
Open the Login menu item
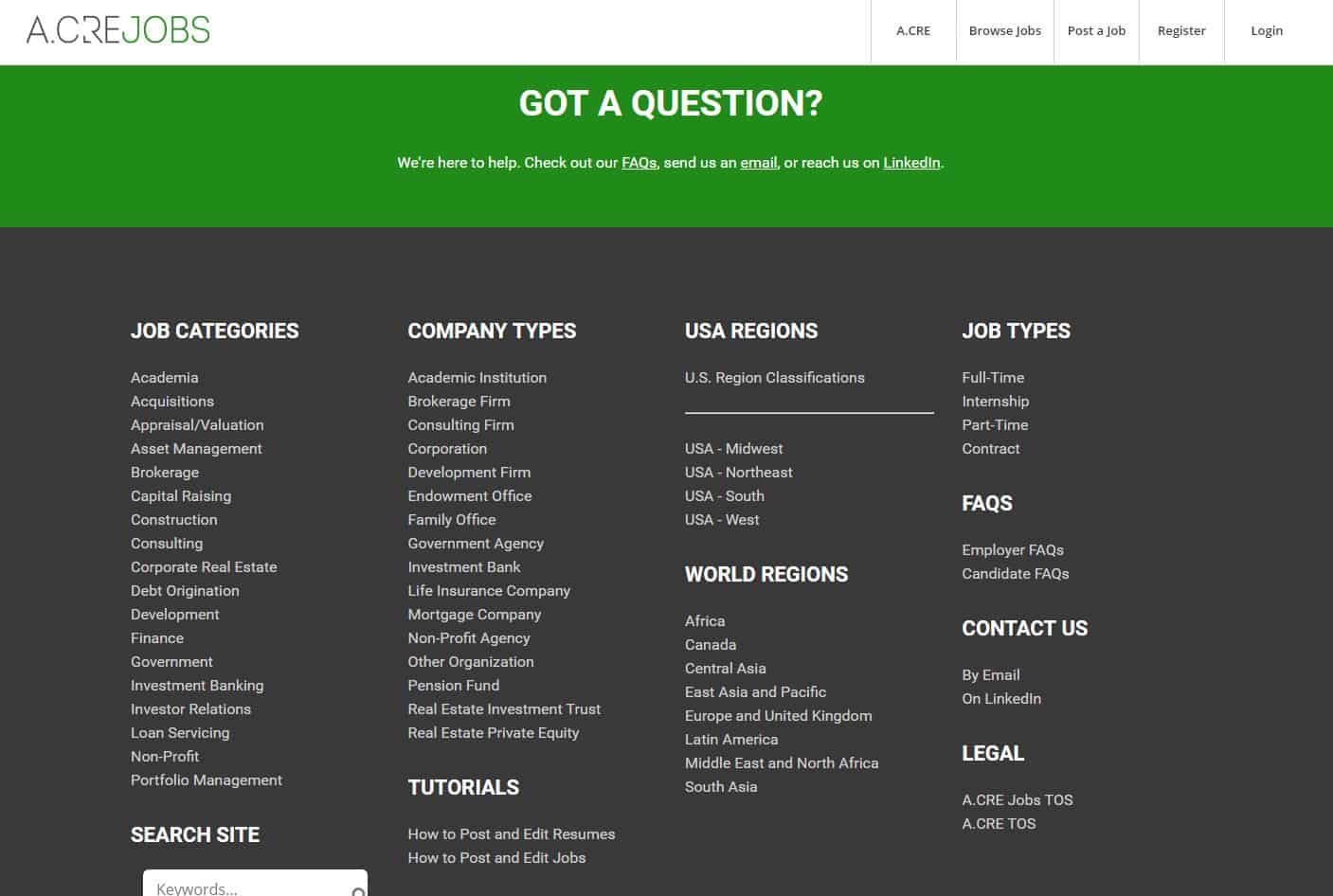1267,30
